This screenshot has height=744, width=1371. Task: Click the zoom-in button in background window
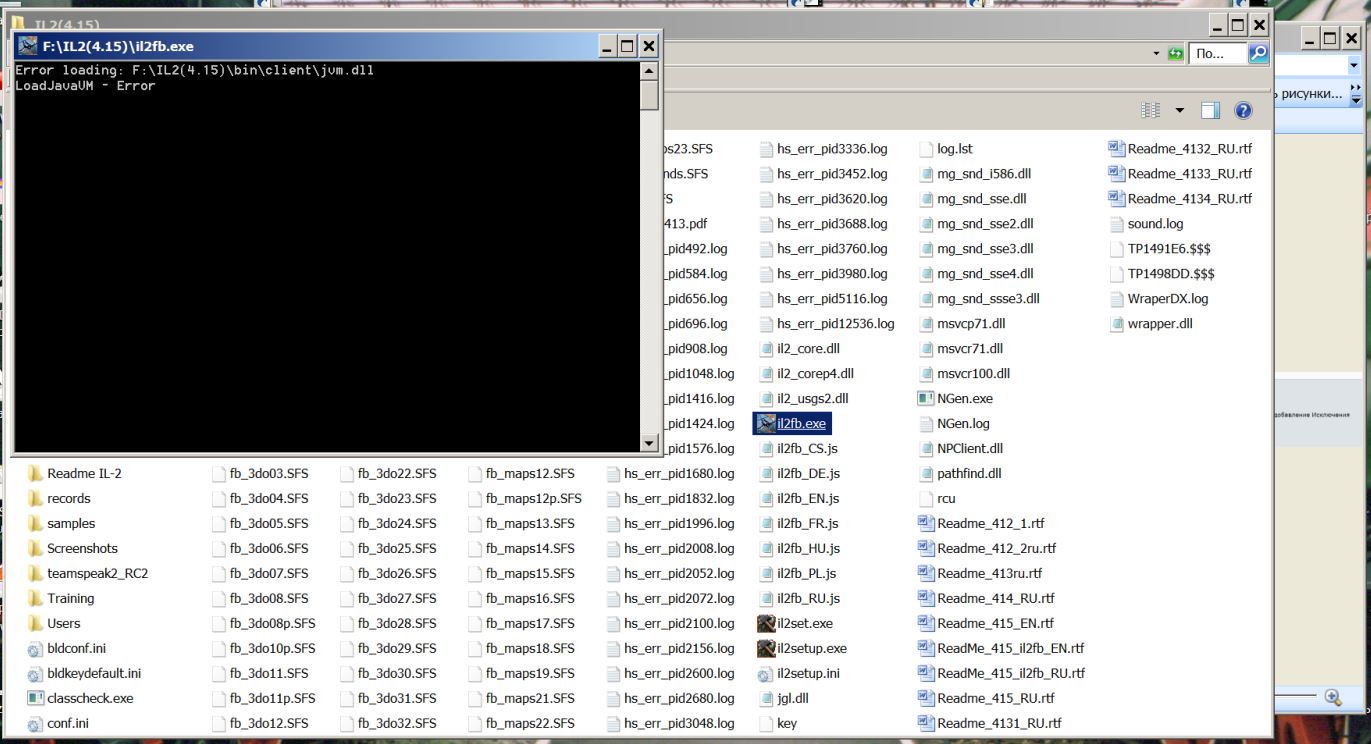[1332, 698]
